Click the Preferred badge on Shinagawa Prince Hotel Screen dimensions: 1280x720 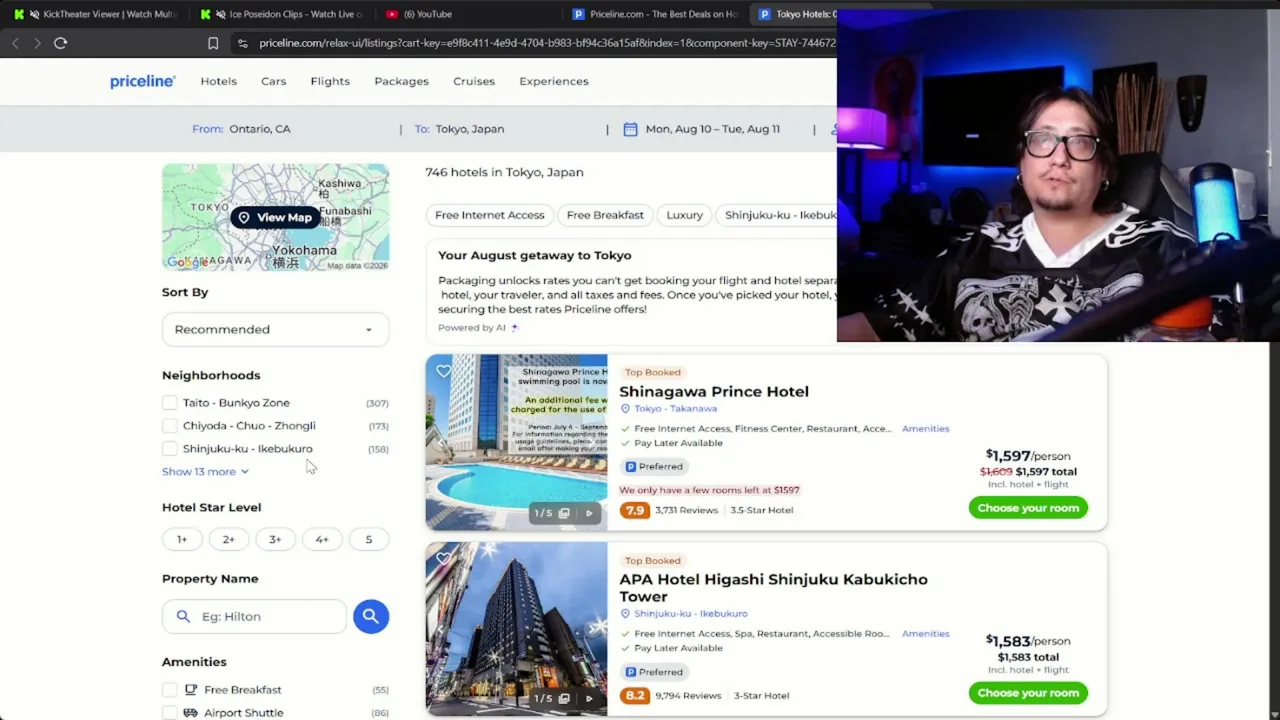(x=653, y=466)
